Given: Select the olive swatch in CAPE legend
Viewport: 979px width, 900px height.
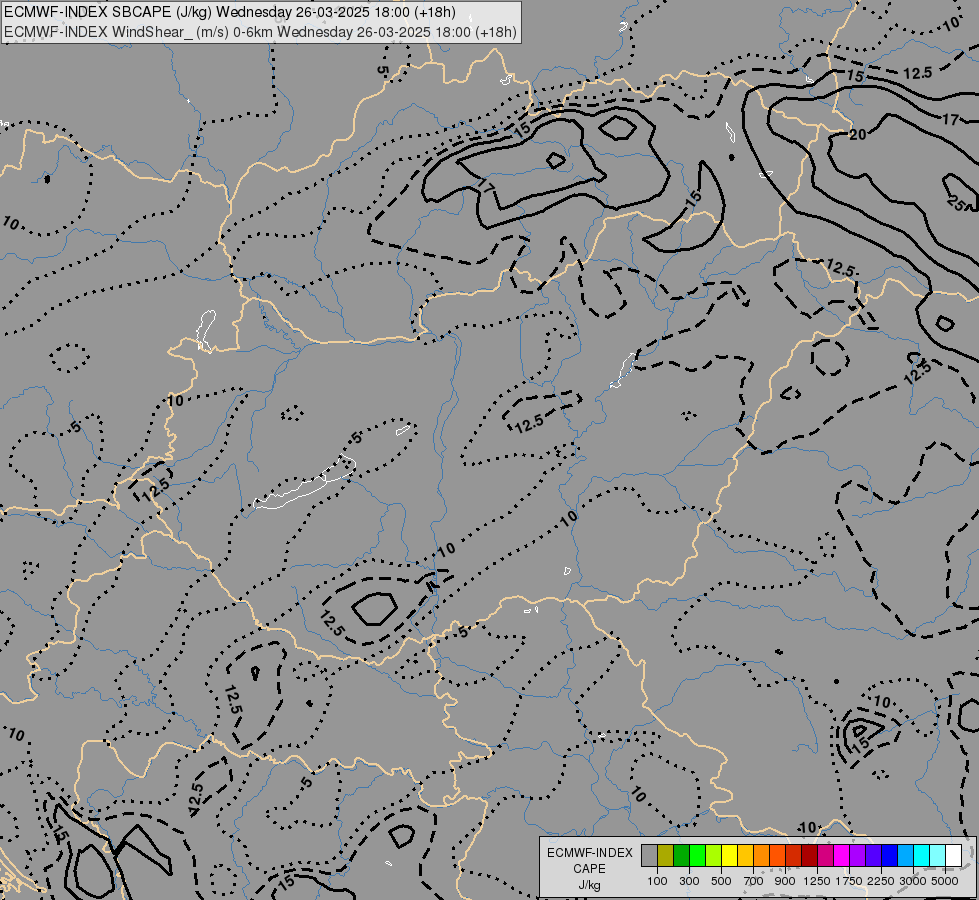Looking at the screenshot, I should [666, 855].
